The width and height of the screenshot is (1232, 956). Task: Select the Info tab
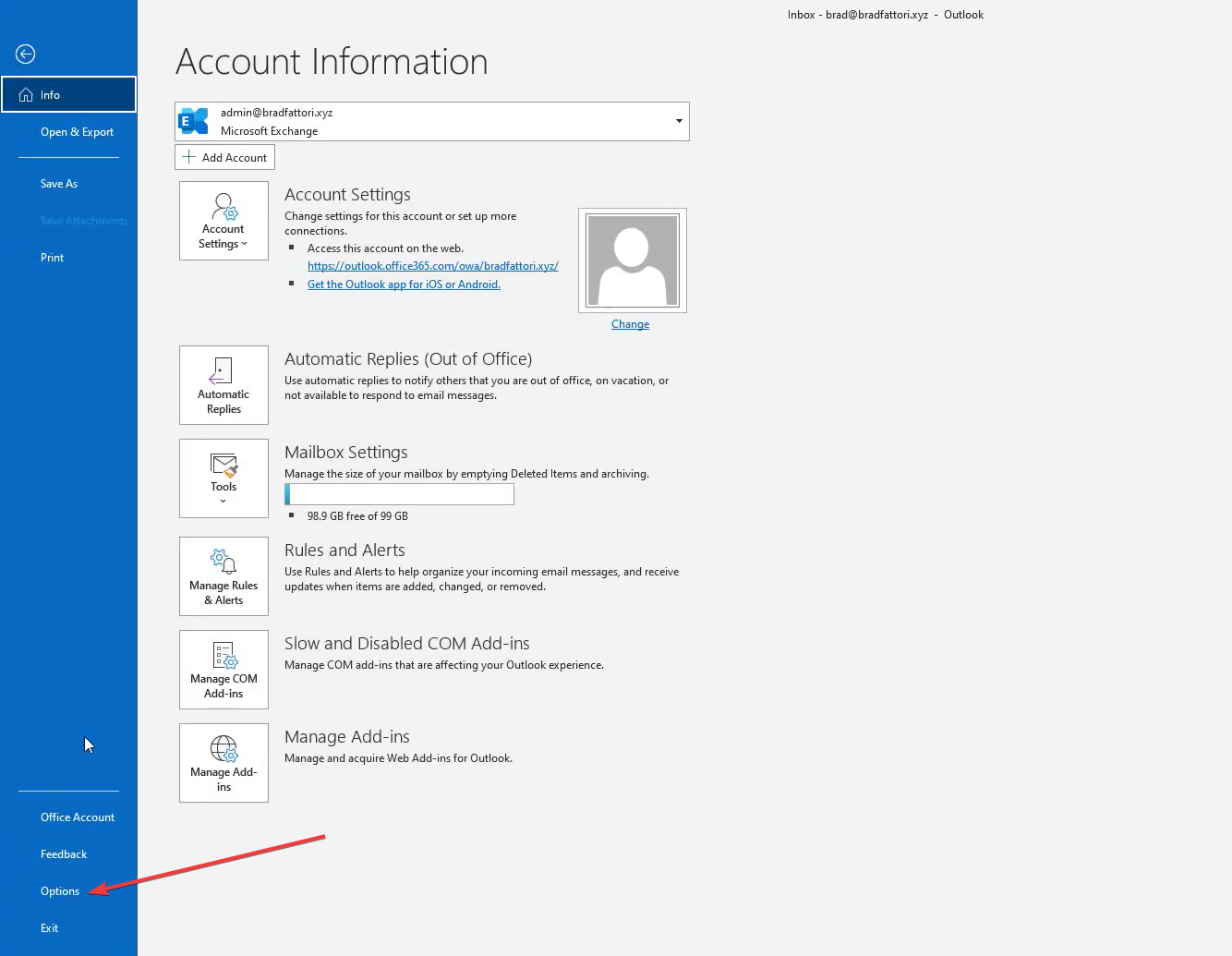coord(68,95)
